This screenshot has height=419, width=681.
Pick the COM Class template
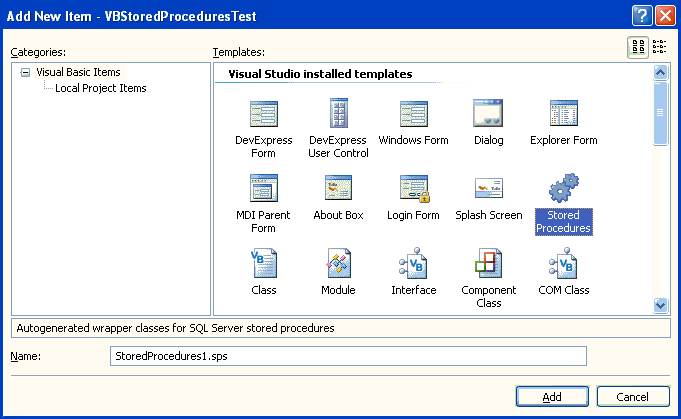(x=564, y=272)
